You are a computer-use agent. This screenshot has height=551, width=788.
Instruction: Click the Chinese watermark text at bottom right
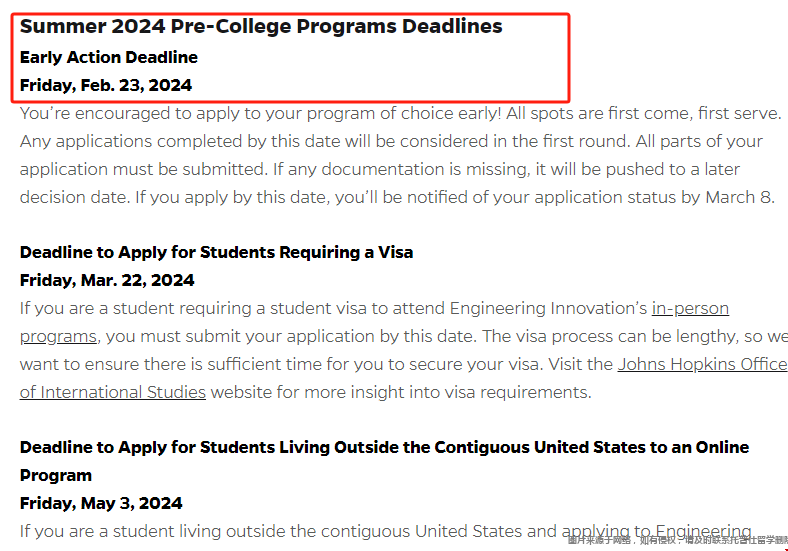pyautogui.click(x=677, y=541)
